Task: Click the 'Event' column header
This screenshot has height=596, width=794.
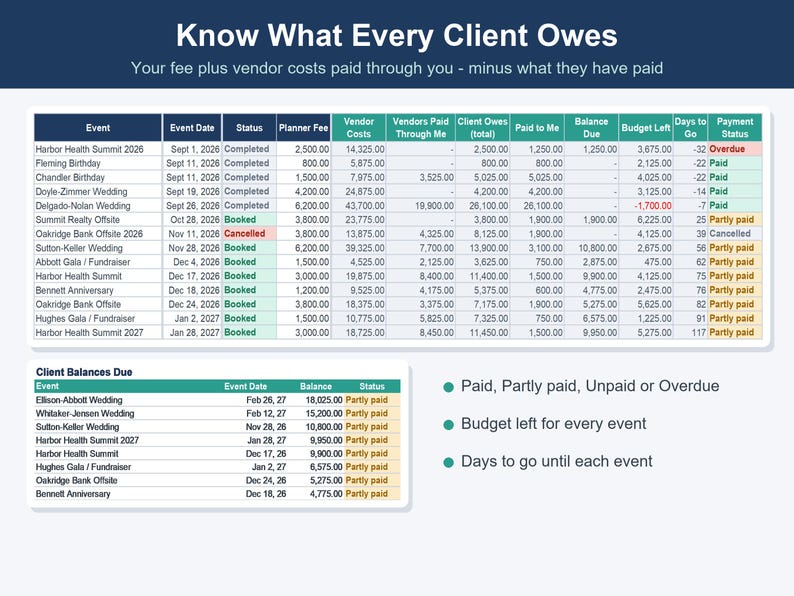Action: [x=98, y=128]
